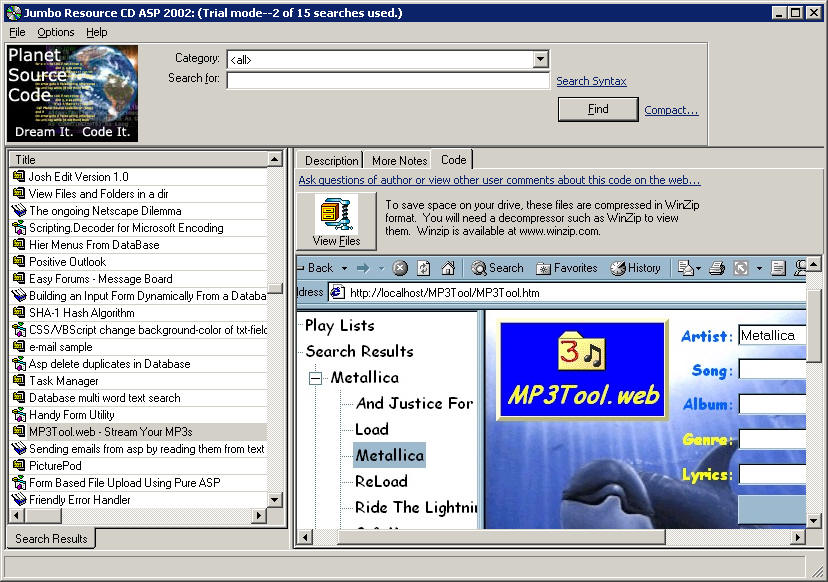Click the Genre input field

point(772,439)
